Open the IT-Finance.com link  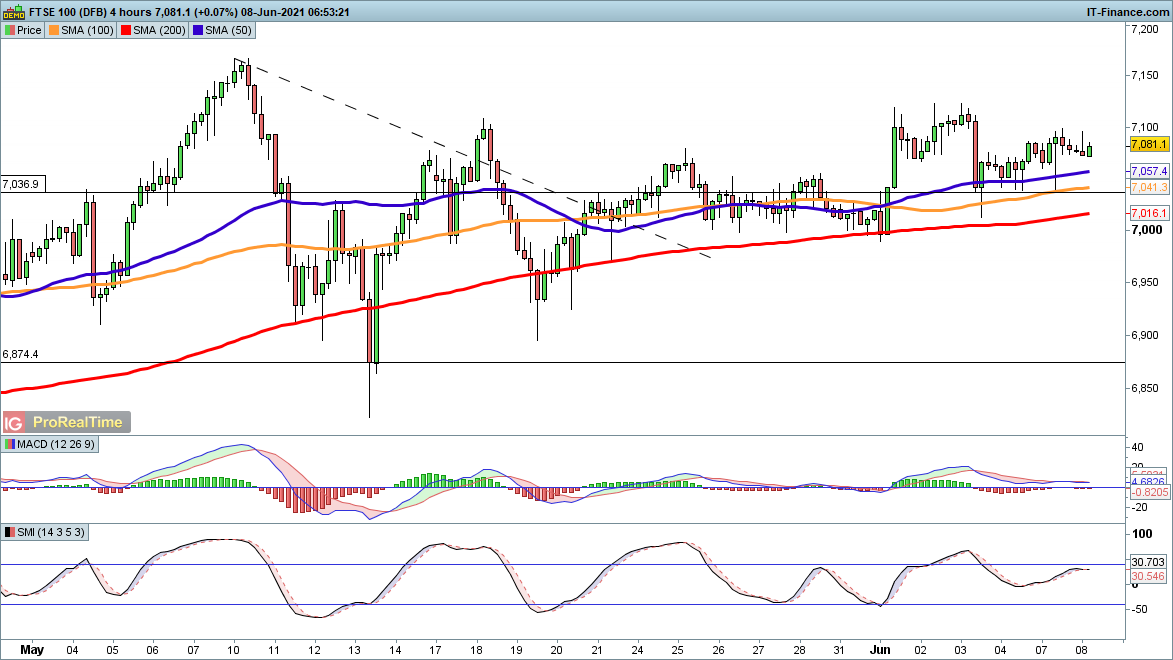[x=1126, y=11]
